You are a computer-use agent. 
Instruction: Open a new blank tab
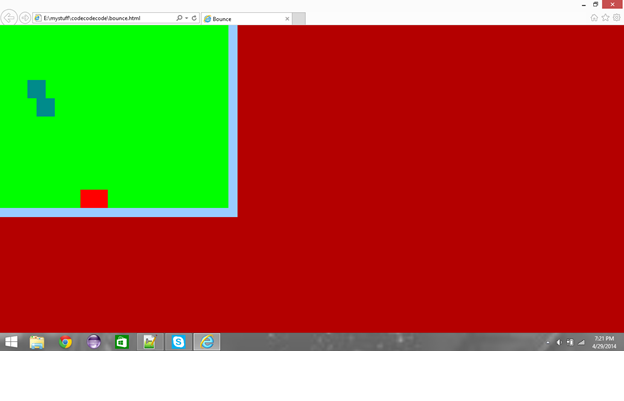[x=299, y=18]
